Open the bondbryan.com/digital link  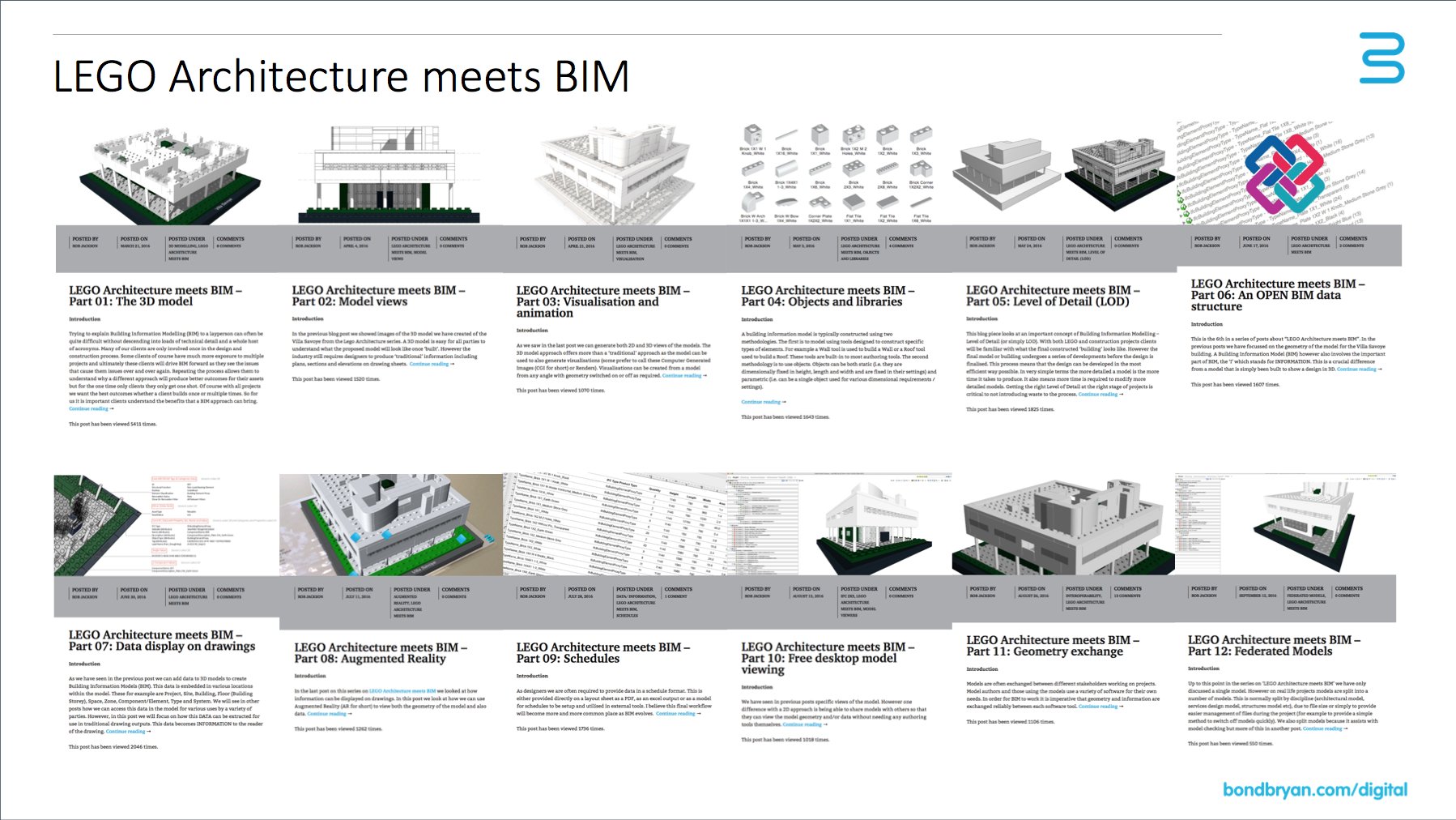click(1315, 790)
